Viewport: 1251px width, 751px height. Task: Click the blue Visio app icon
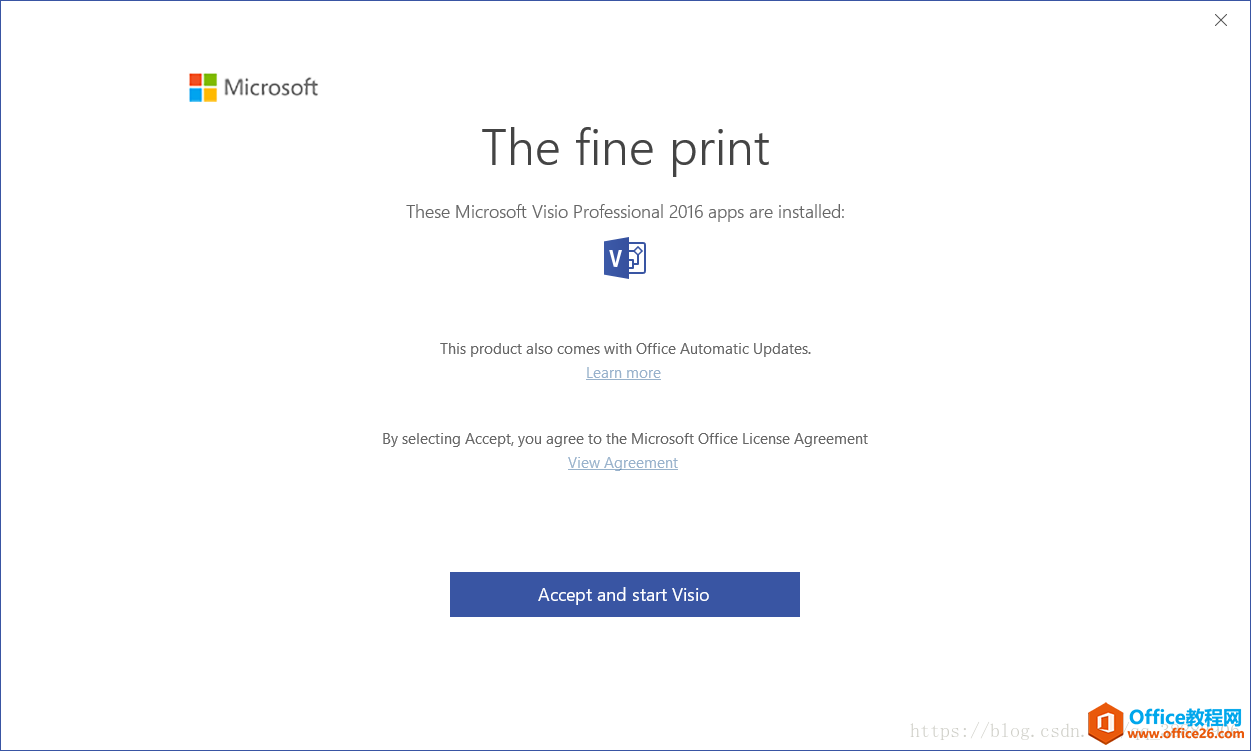click(x=625, y=258)
